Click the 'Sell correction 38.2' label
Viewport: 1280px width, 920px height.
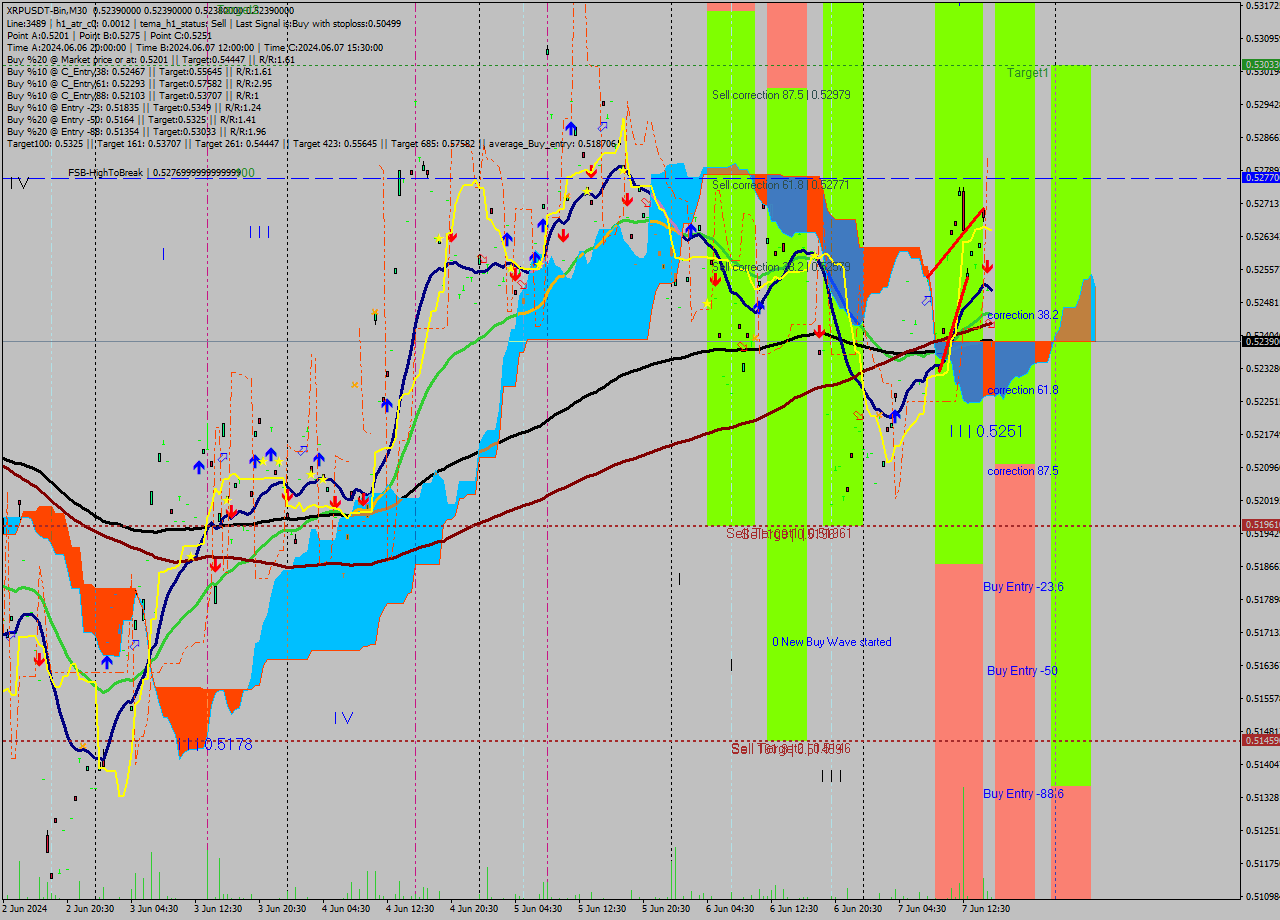point(781,267)
